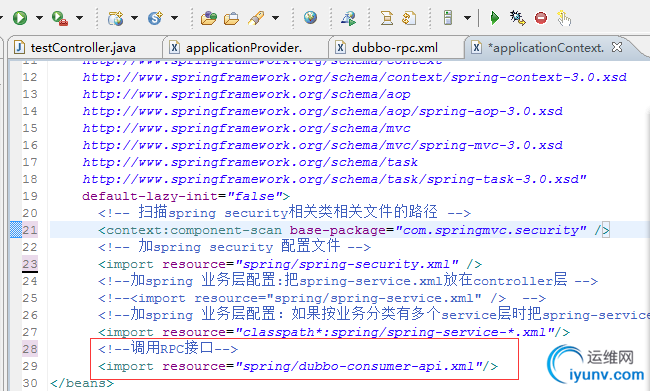The width and height of the screenshot is (650, 391).
Task: Click the show whitespace characters icon
Action: coord(409,18)
